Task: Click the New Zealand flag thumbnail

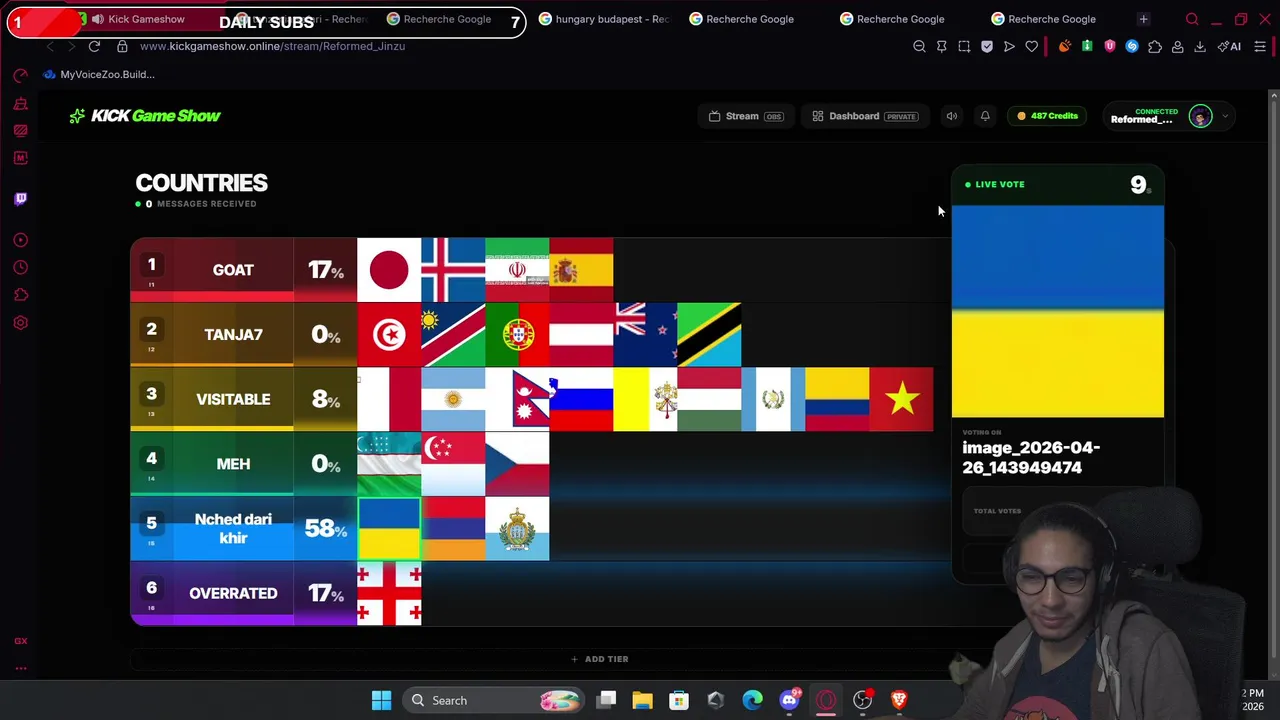Action: coord(645,334)
